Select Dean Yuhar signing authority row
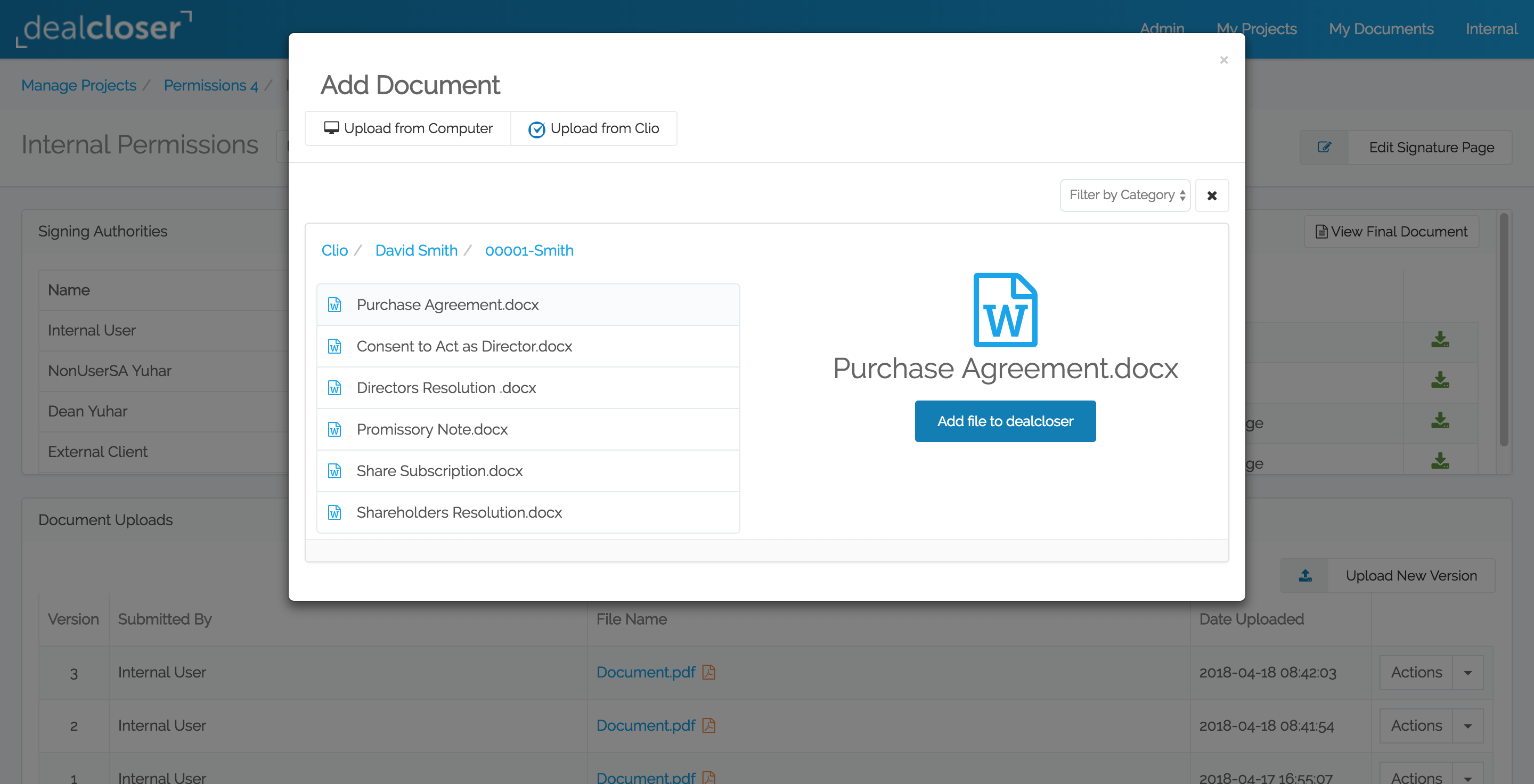The image size is (1534, 784). (164, 411)
